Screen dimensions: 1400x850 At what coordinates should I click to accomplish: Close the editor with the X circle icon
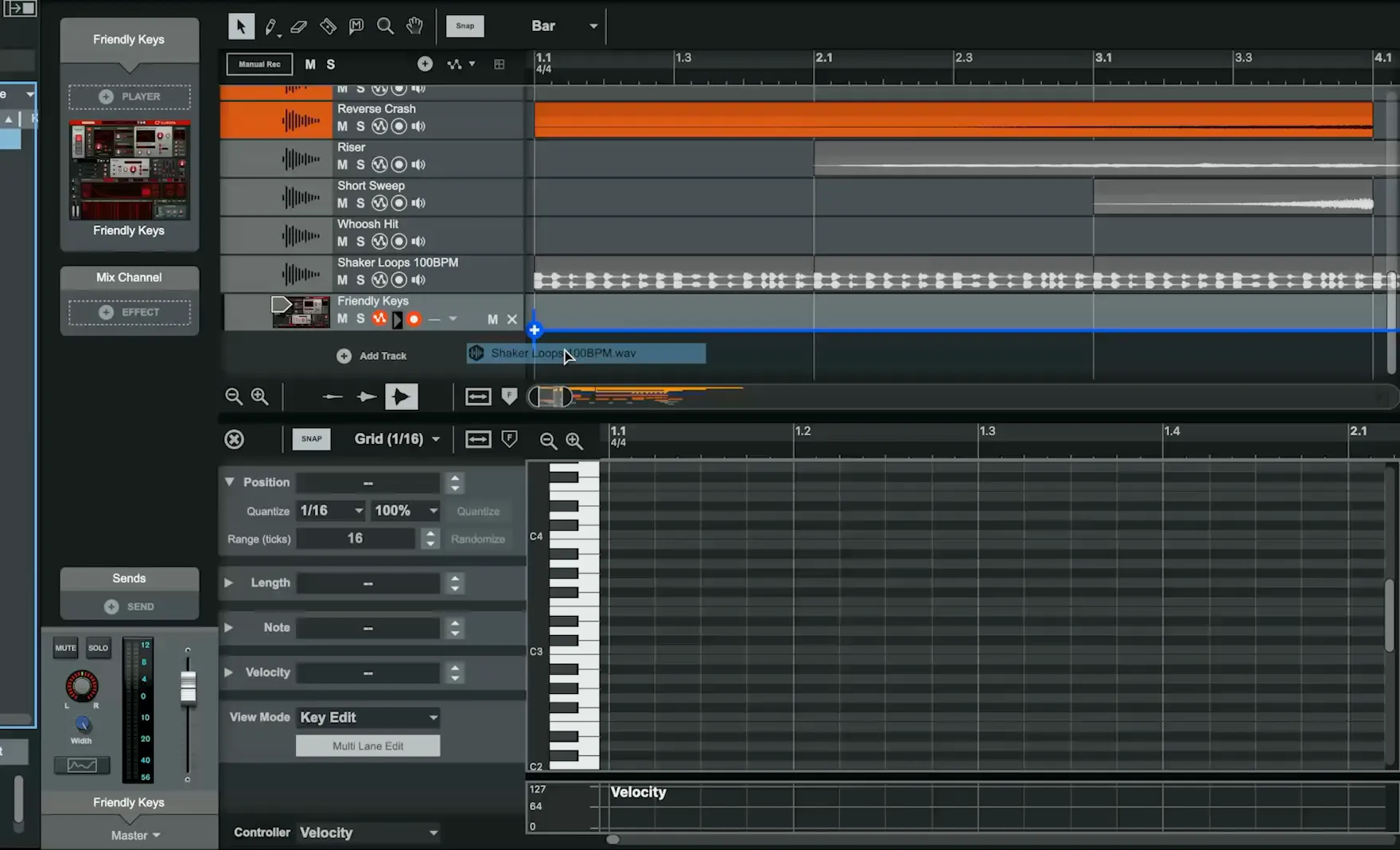(234, 439)
